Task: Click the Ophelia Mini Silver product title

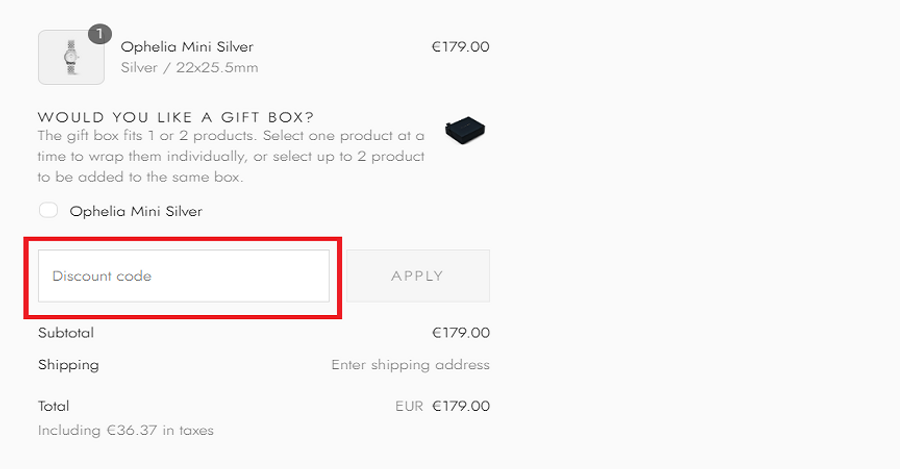Action: point(187,47)
